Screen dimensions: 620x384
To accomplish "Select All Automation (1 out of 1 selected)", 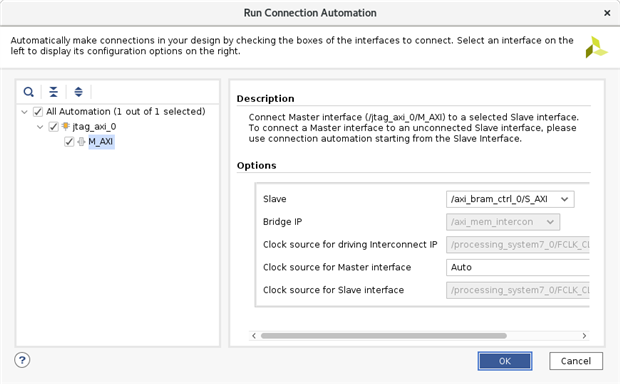I will coord(126,112).
